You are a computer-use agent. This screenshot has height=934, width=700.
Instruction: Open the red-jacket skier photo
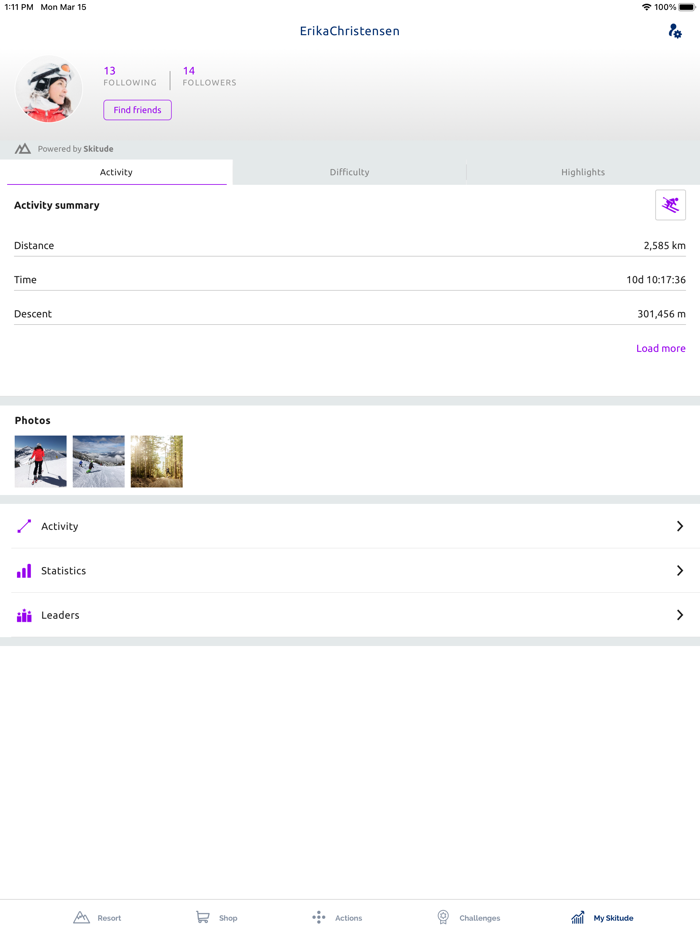[x=41, y=462]
